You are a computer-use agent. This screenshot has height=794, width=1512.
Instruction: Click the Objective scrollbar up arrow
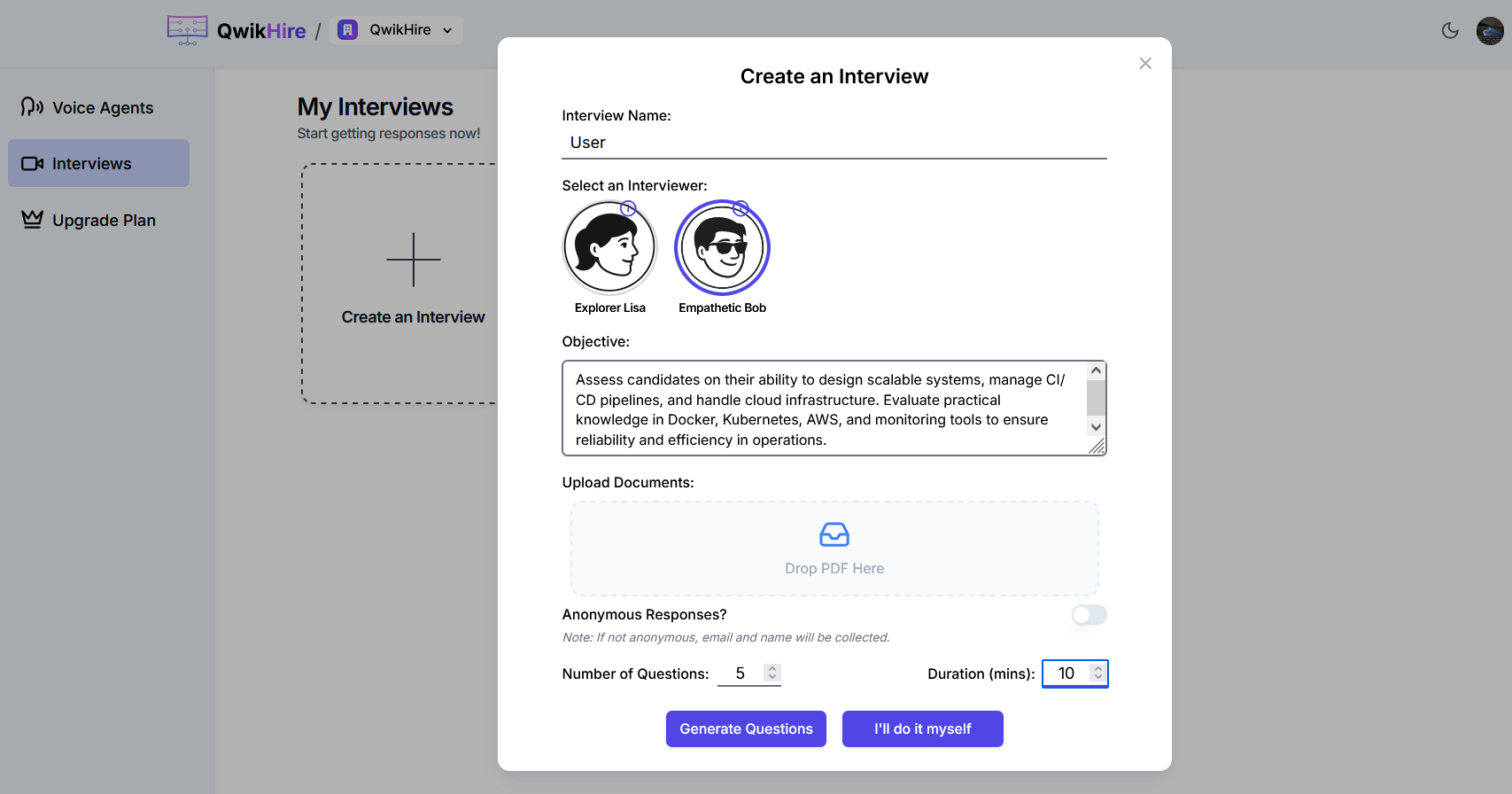click(x=1096, y=370)
